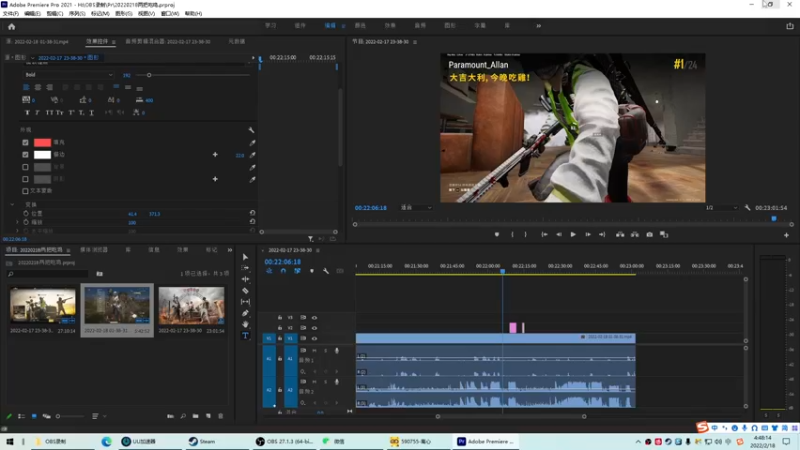Open the Bold font style dropdown
Screen dimensions: 800x450
pos(69,75)
